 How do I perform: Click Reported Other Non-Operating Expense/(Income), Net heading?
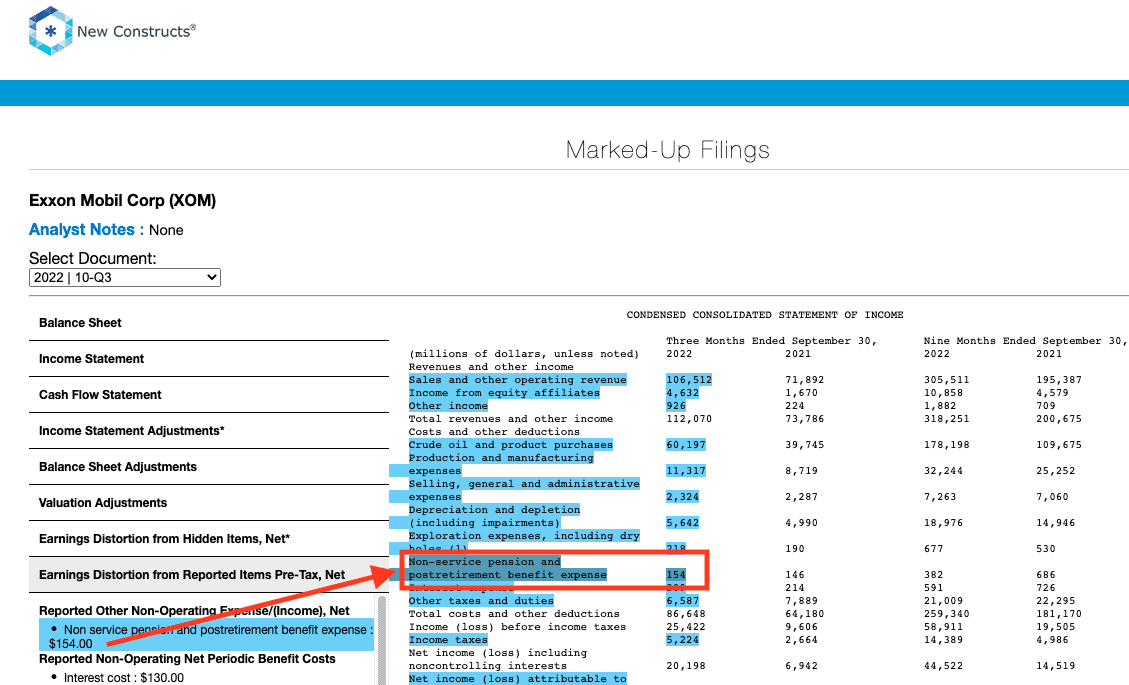coord(194,611)
